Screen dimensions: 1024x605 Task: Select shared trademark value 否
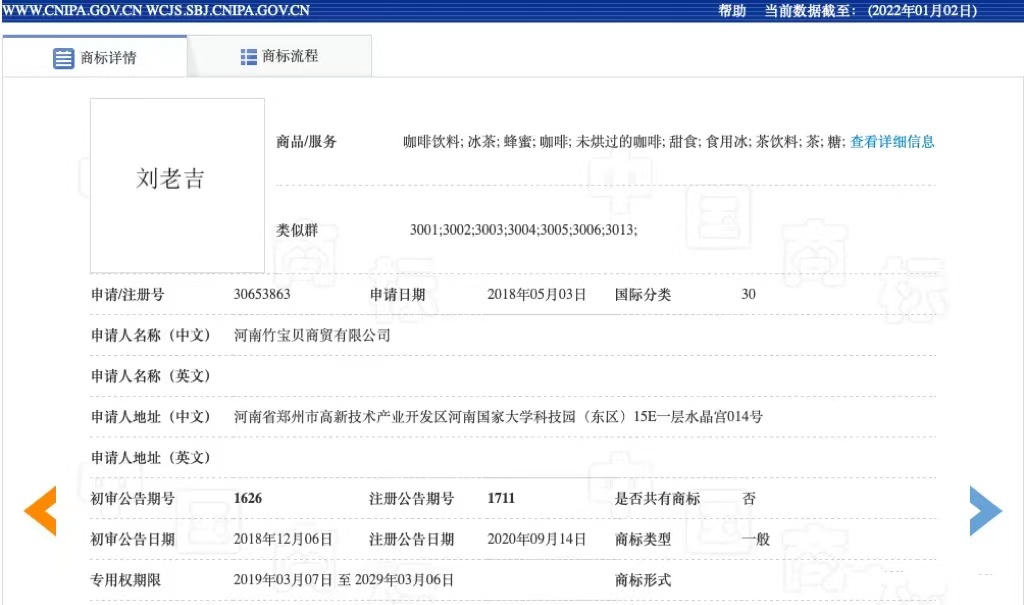click(x=748, y=499)
